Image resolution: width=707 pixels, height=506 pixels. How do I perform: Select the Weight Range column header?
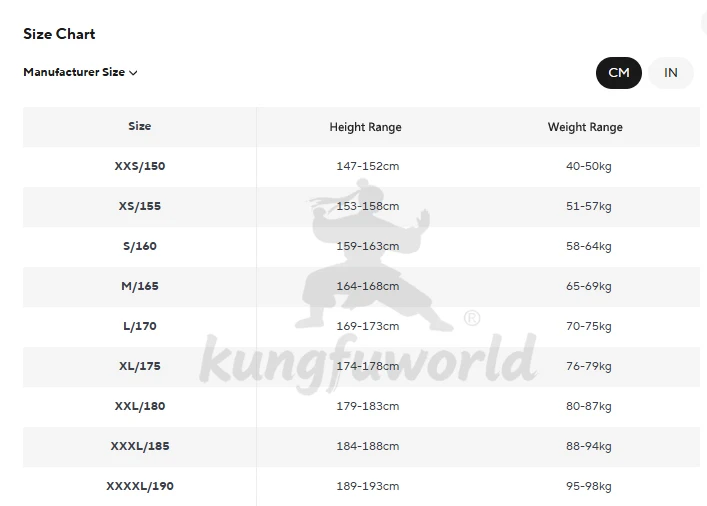pos(585,127)
